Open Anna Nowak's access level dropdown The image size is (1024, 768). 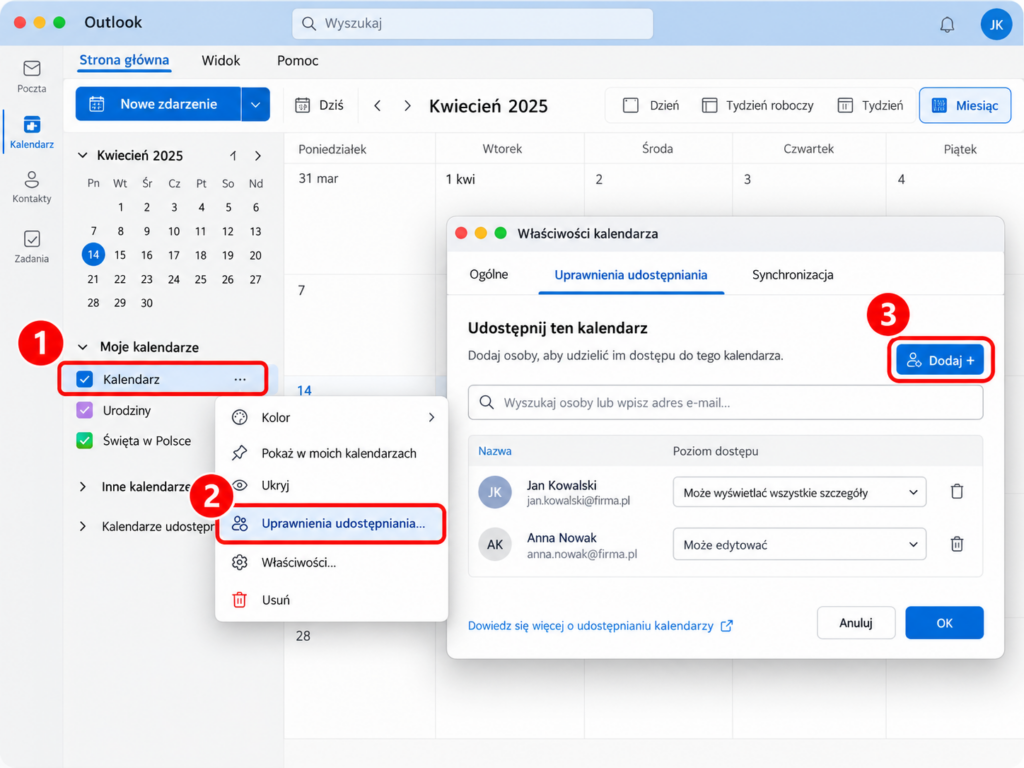[x=799, y=545]
